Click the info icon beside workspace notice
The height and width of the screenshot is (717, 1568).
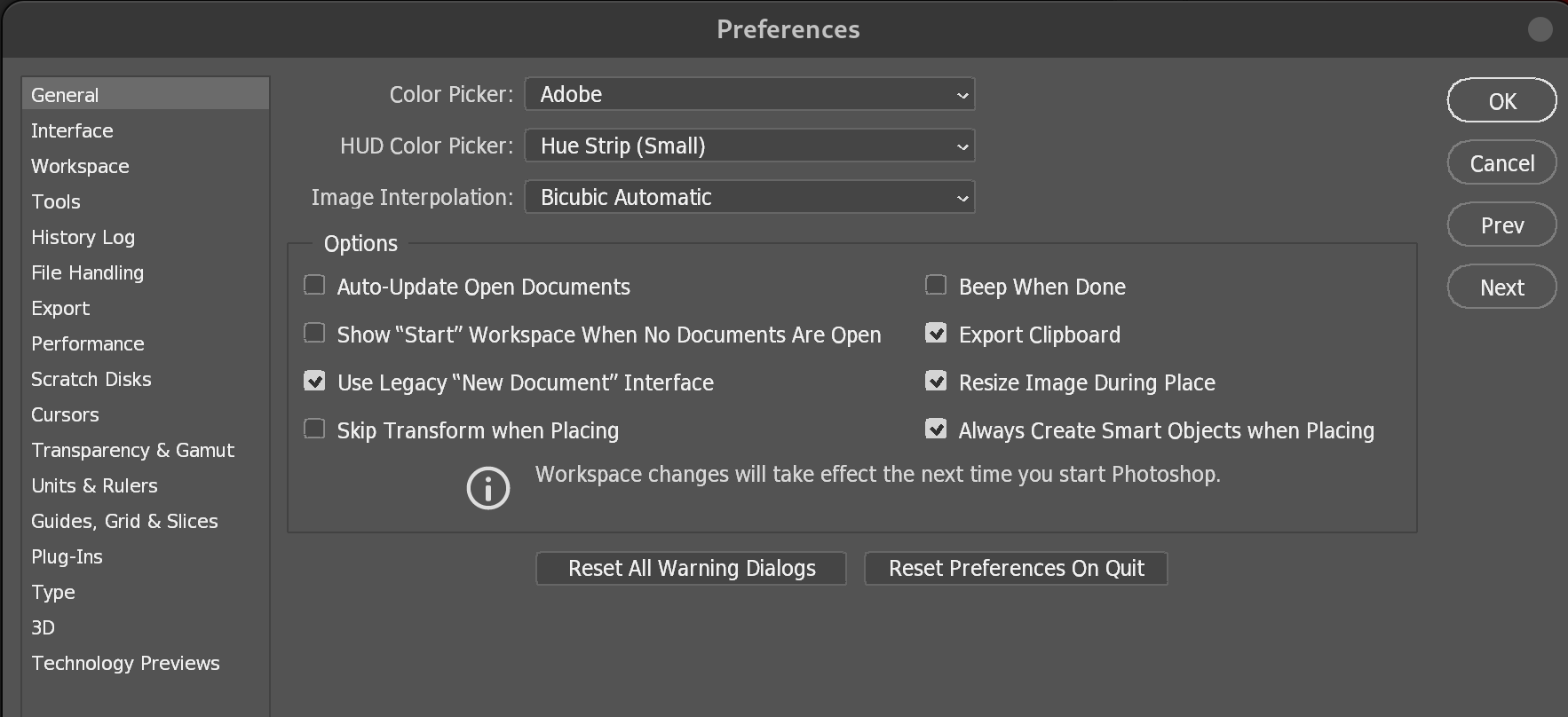[488, 488]
